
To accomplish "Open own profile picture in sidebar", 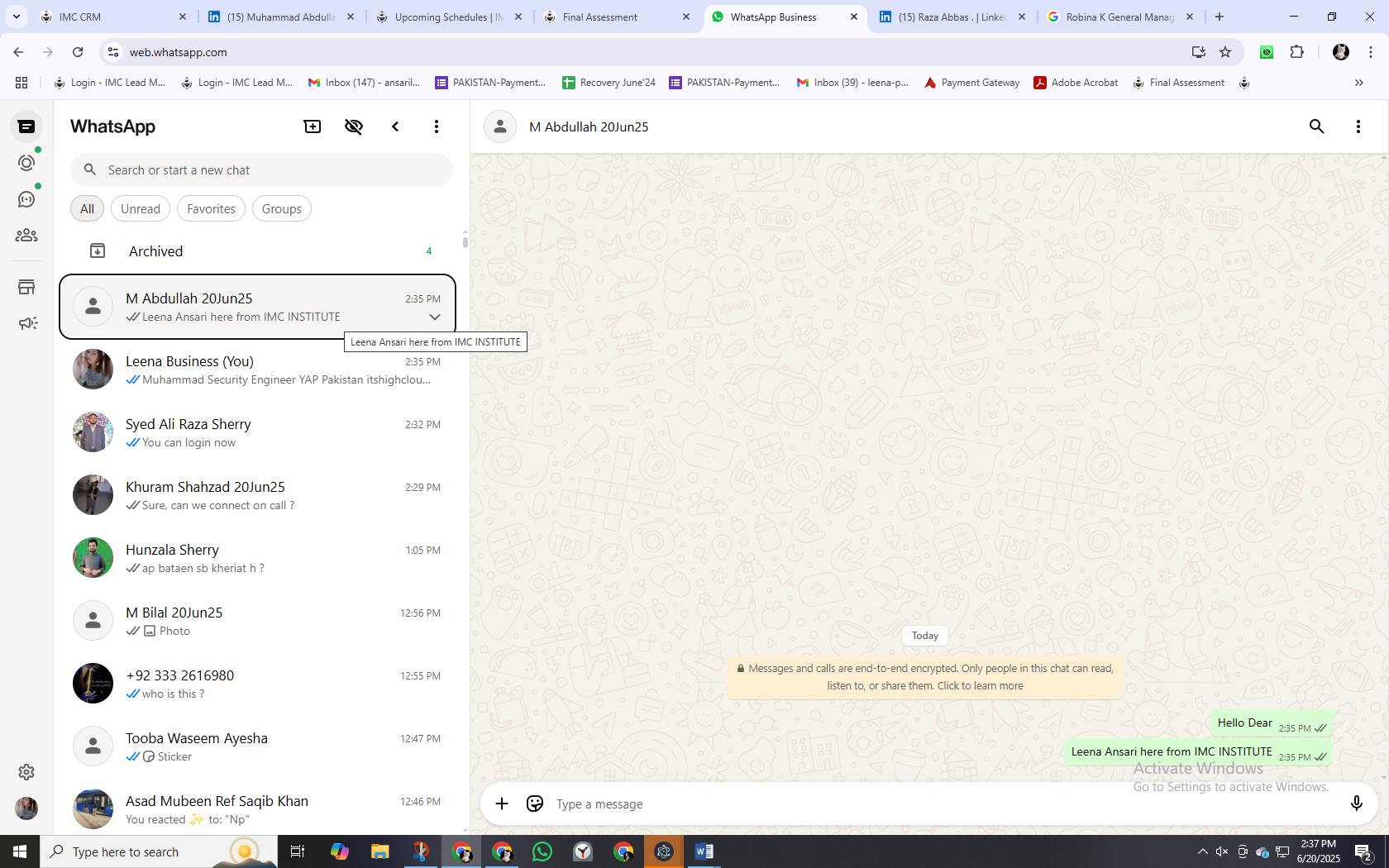I will coord(26,808).
